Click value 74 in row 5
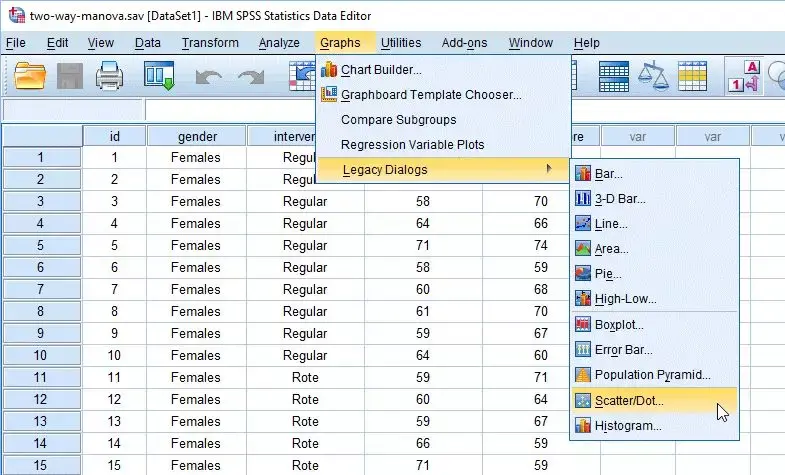The image size is (785, 475). click(x=541, y=245)
